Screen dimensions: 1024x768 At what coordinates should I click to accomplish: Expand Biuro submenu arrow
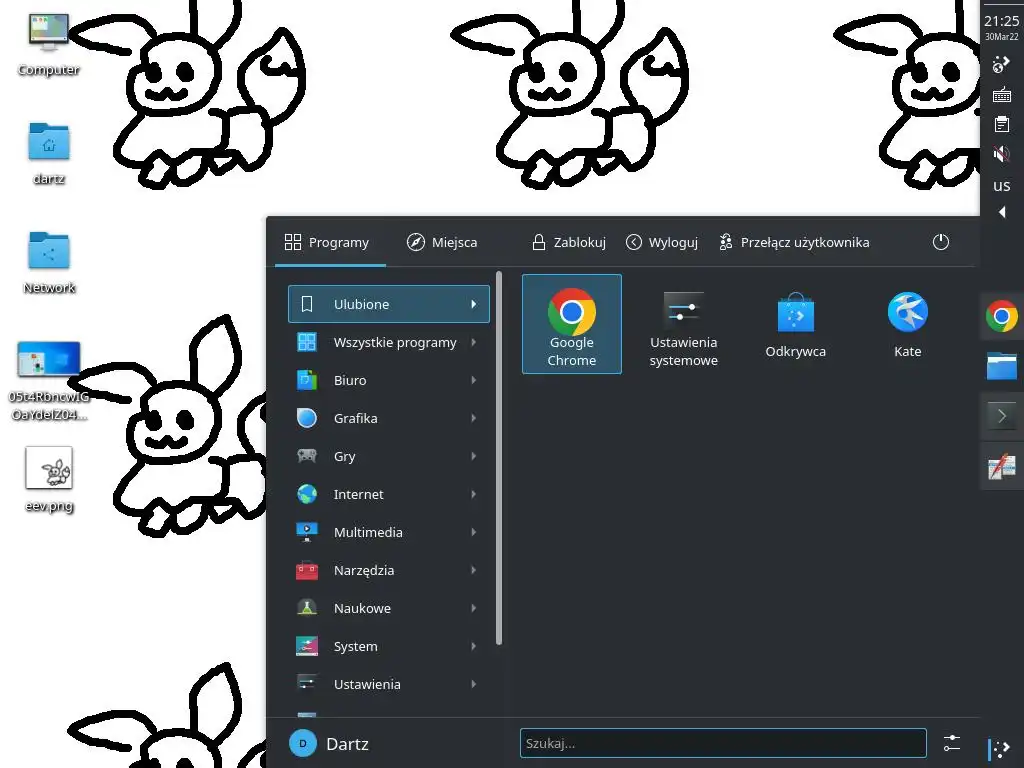pyautogui.click(x=473, y=380)
